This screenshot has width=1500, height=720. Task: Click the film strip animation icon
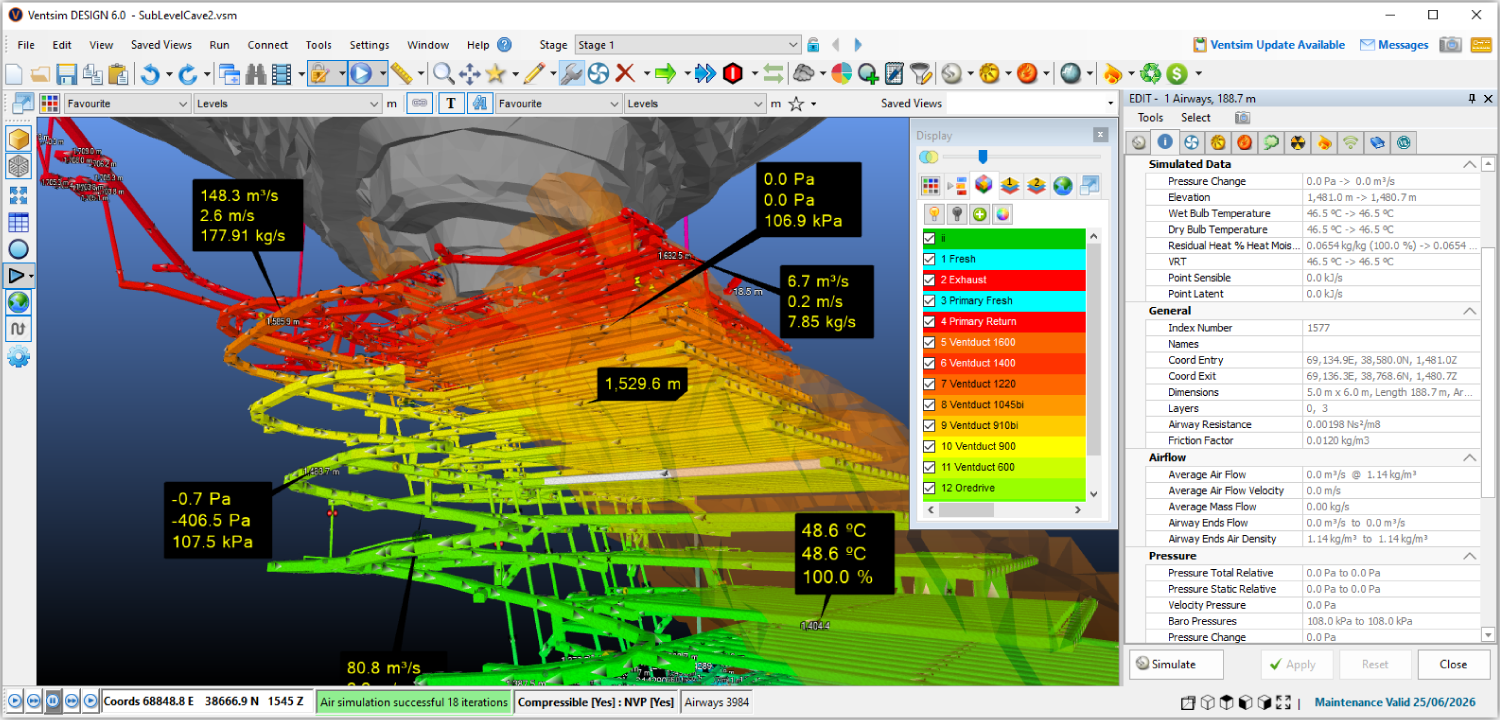(x=281, y=74)
